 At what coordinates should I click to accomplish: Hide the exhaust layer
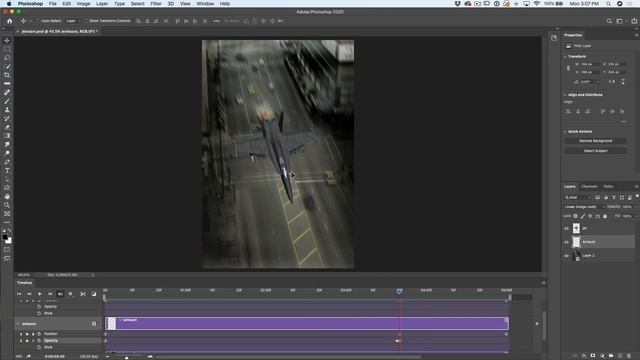[x=567, y=242]
